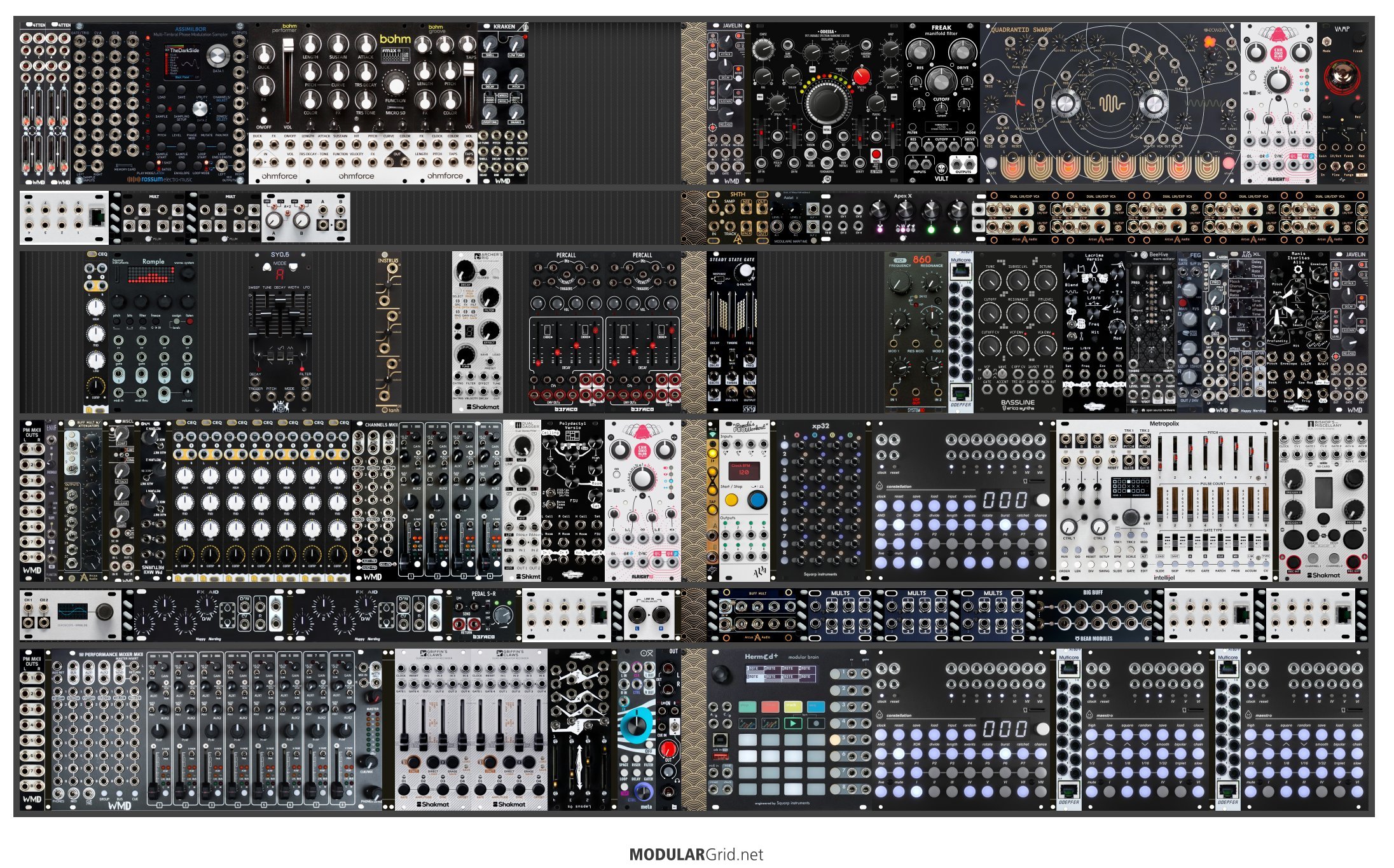This screenshot has height=868, width=1394.
Task: Click the 000 display on Constellation beside xp32
Action: 1004,500
